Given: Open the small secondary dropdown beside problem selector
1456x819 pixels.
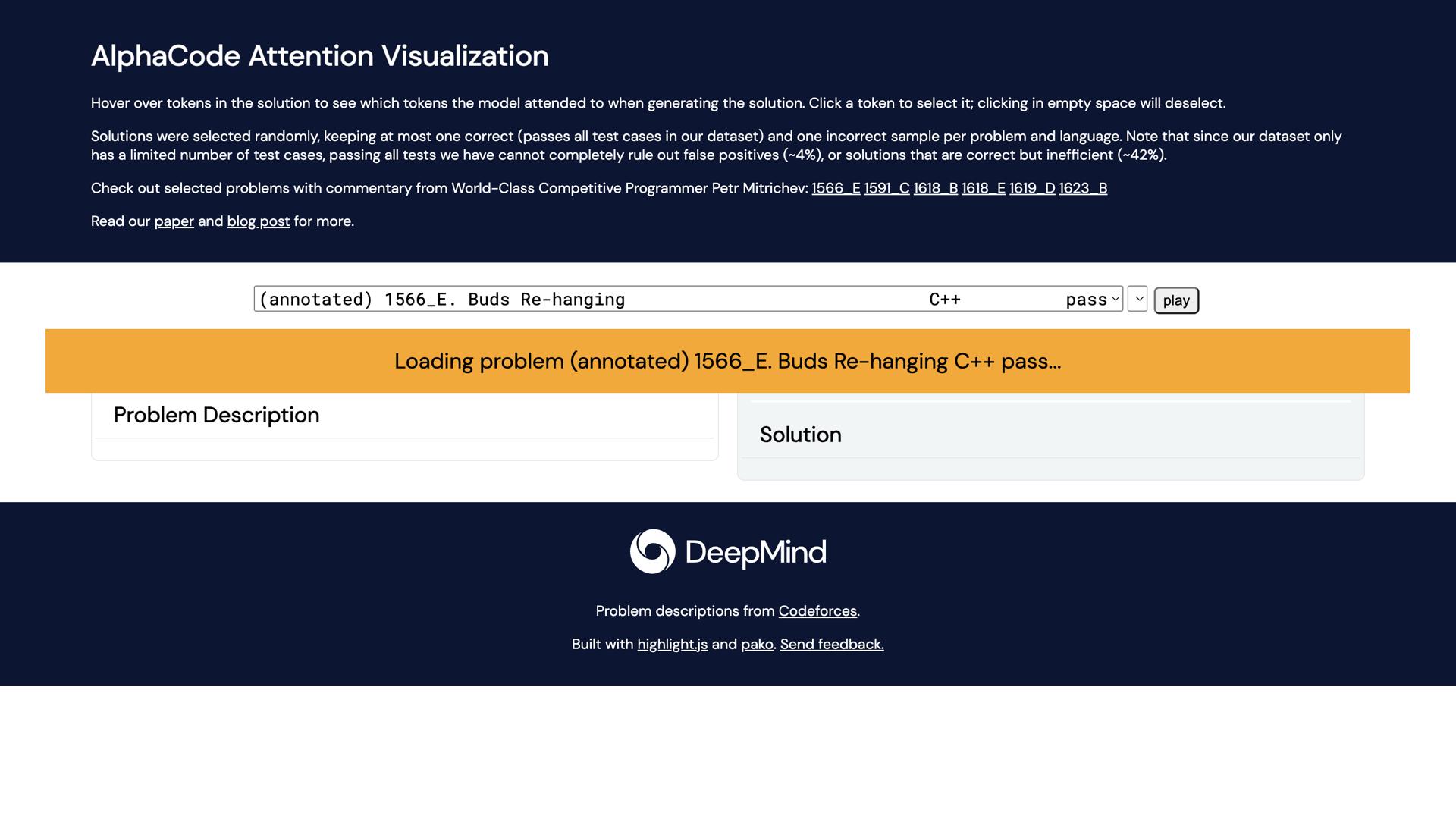Looking at the screenshot, I should [1137, 300].
